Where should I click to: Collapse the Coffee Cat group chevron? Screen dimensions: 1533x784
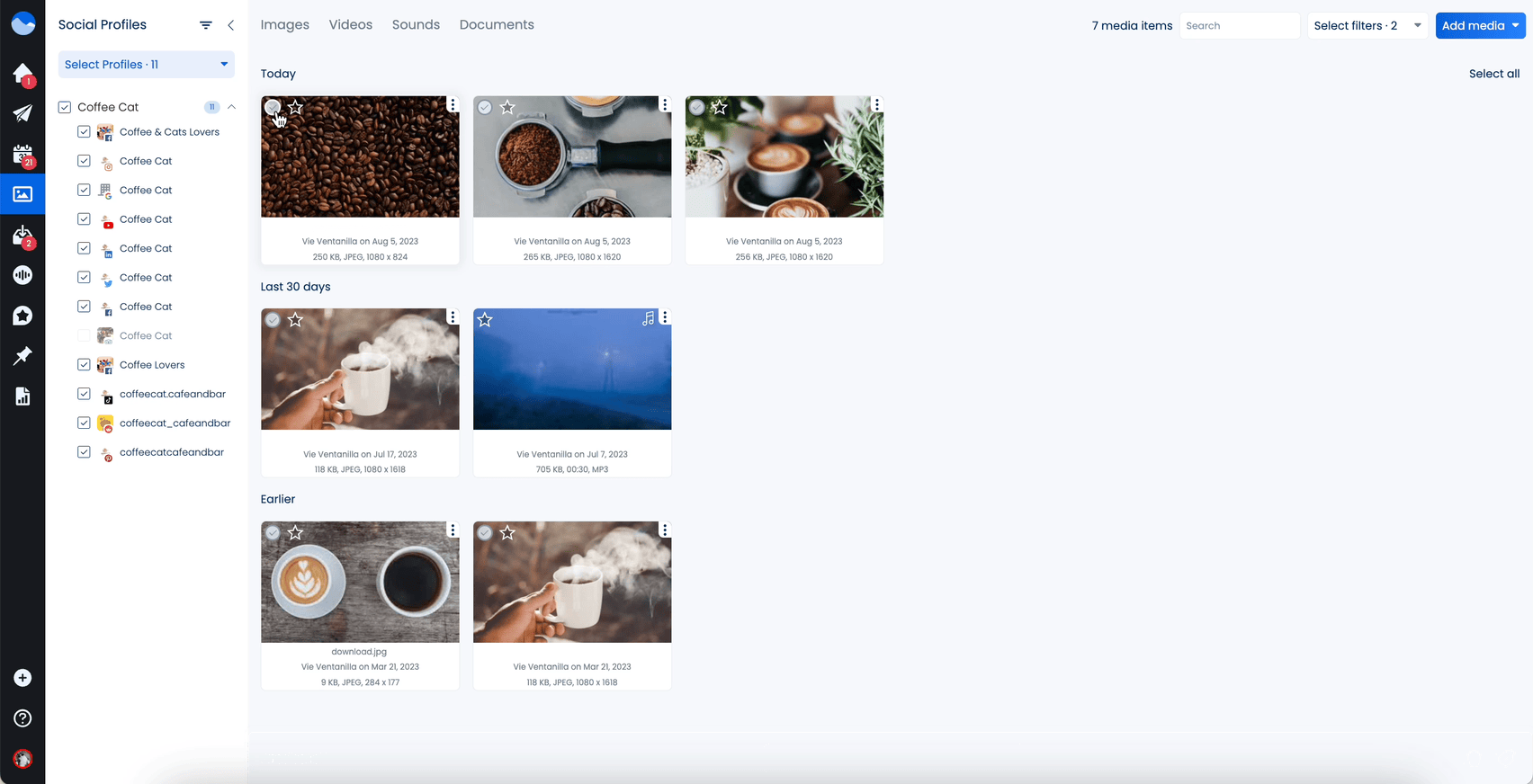pyautogui.click(x=231, y=107)
